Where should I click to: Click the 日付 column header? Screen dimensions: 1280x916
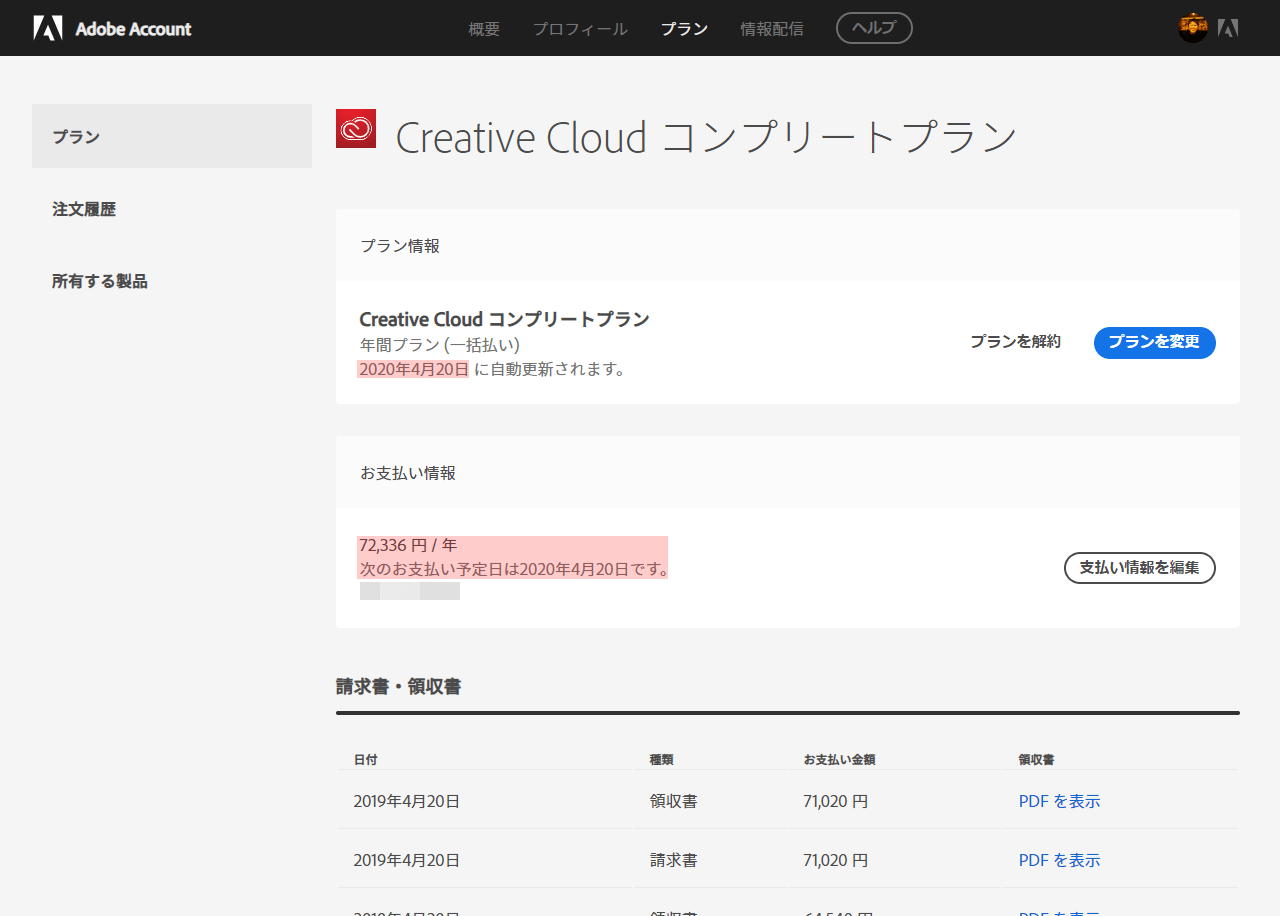pyautogui.click(x=365, y=760)
